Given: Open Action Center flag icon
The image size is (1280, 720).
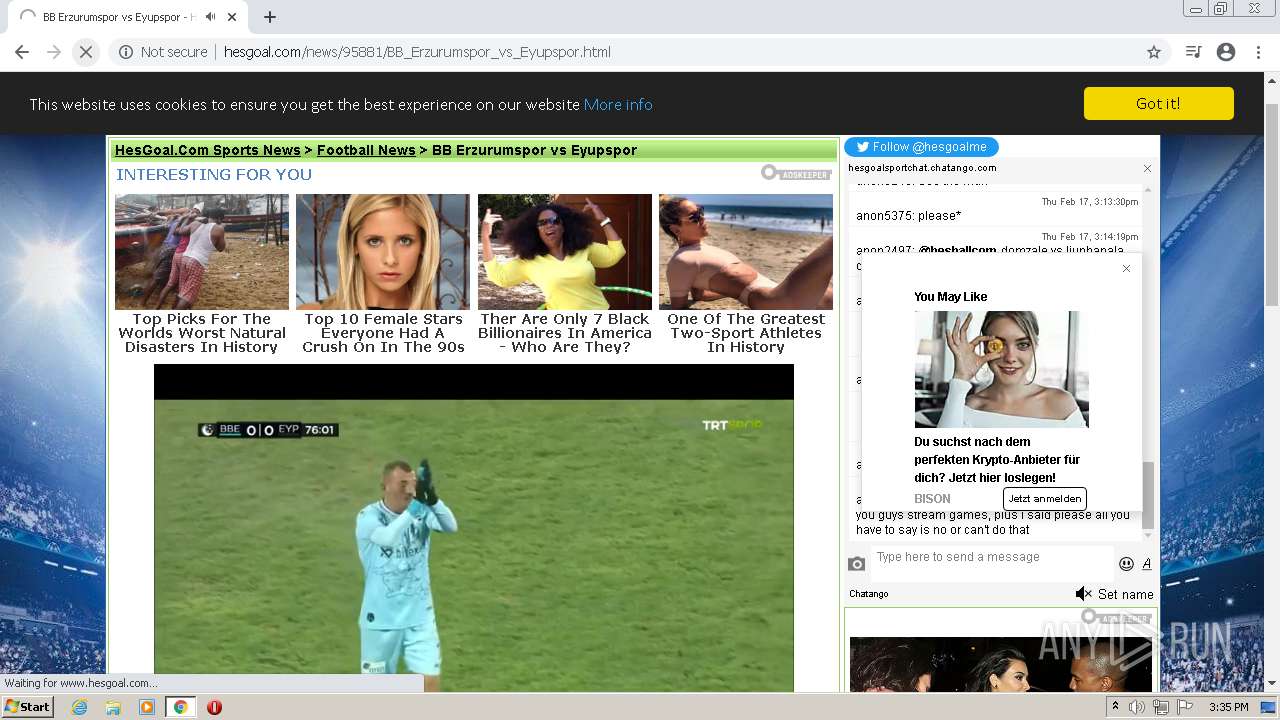Looking at the screenshot, I should [1185, 707].
